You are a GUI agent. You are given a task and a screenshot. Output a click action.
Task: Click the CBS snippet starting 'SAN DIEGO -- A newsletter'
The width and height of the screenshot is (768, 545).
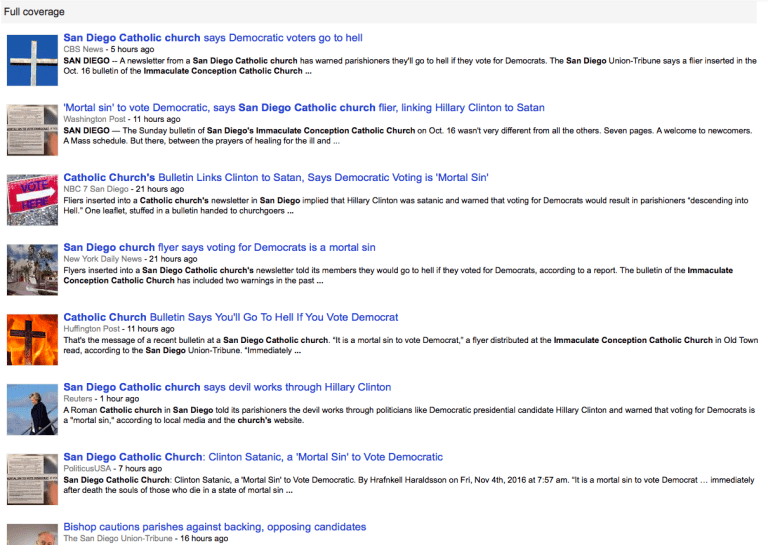410,66
